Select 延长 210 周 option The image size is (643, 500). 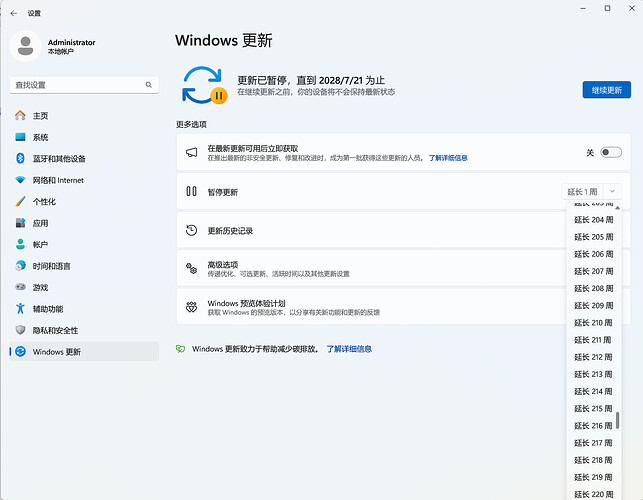[593, 323]
